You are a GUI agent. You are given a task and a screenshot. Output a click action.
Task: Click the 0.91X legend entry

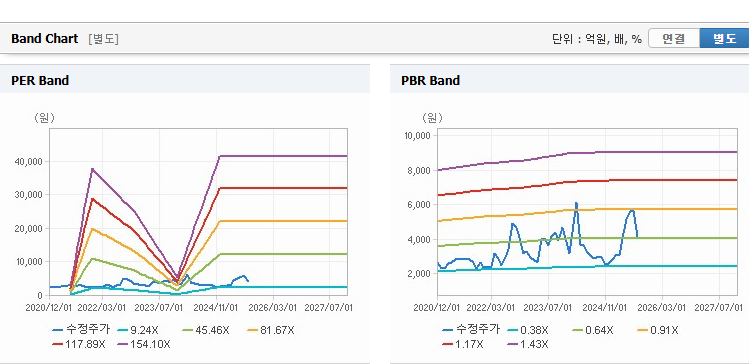[658, 330]
